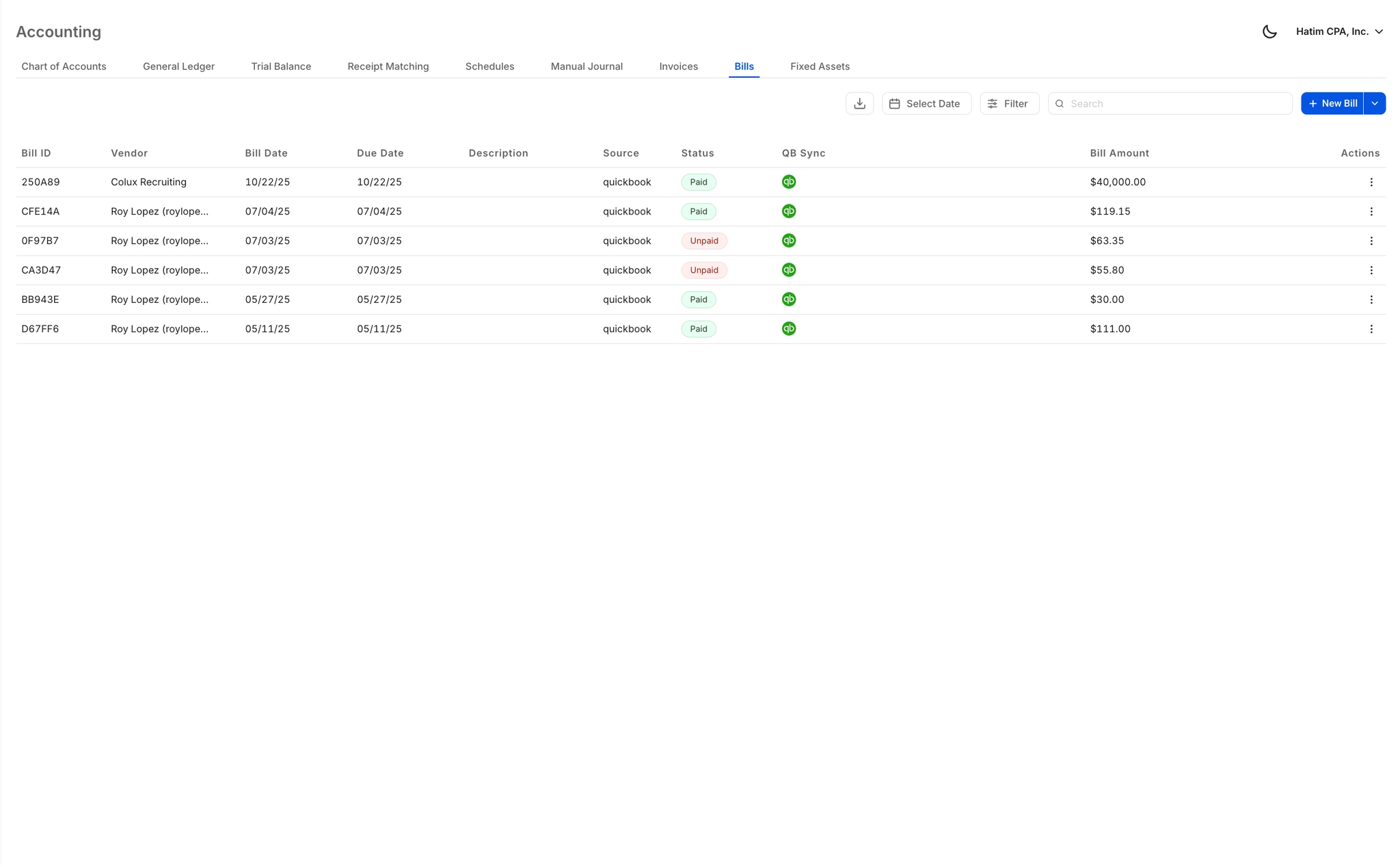The height and width of the screenshot is (865, 1400).
Task: Click the New Bill button
Action: pos(1332,103)
